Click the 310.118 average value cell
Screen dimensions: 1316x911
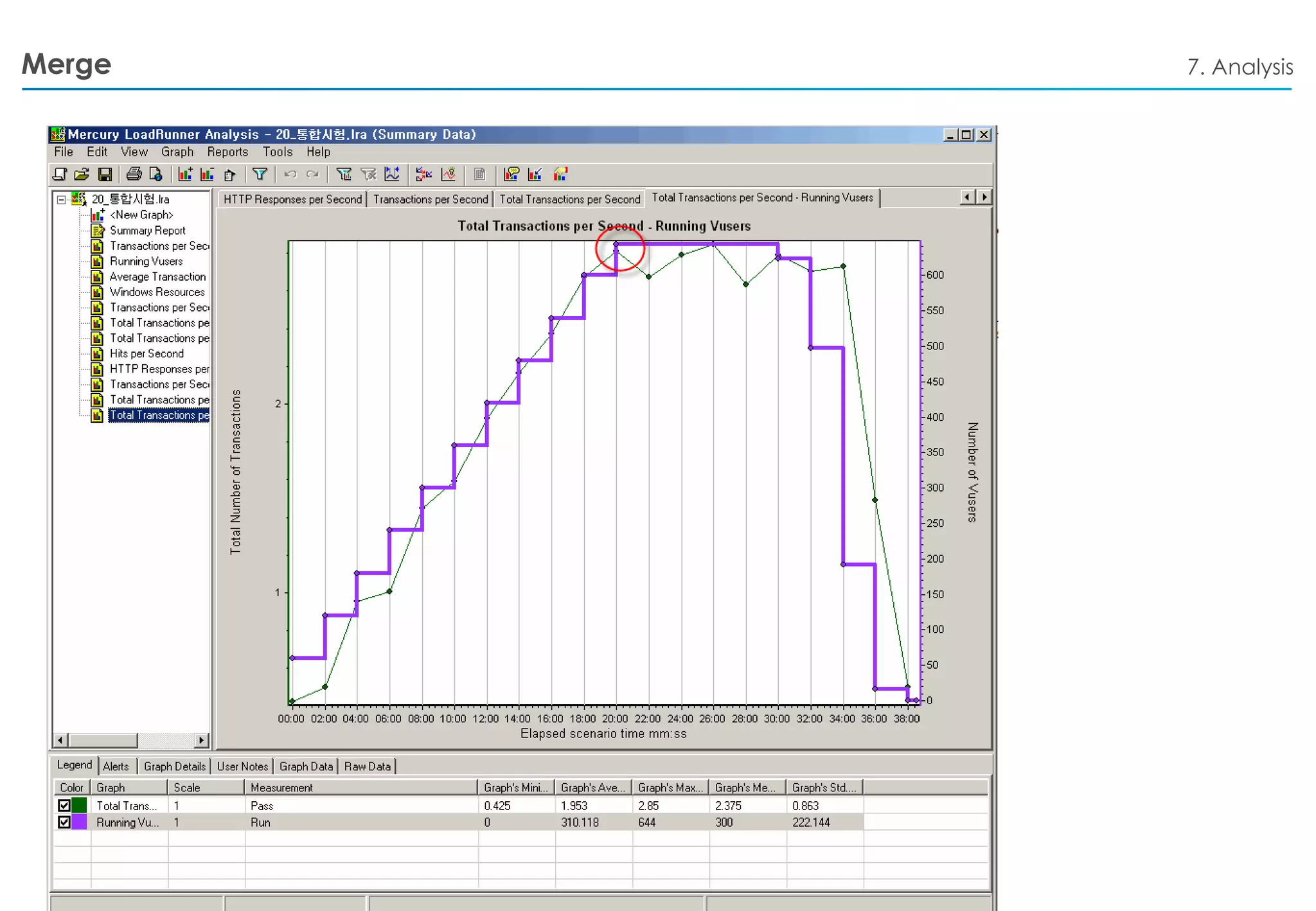[593, 822]
